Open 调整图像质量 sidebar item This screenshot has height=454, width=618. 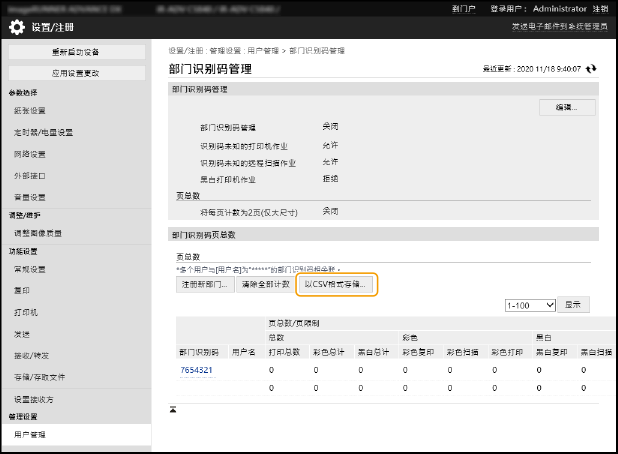38,233
